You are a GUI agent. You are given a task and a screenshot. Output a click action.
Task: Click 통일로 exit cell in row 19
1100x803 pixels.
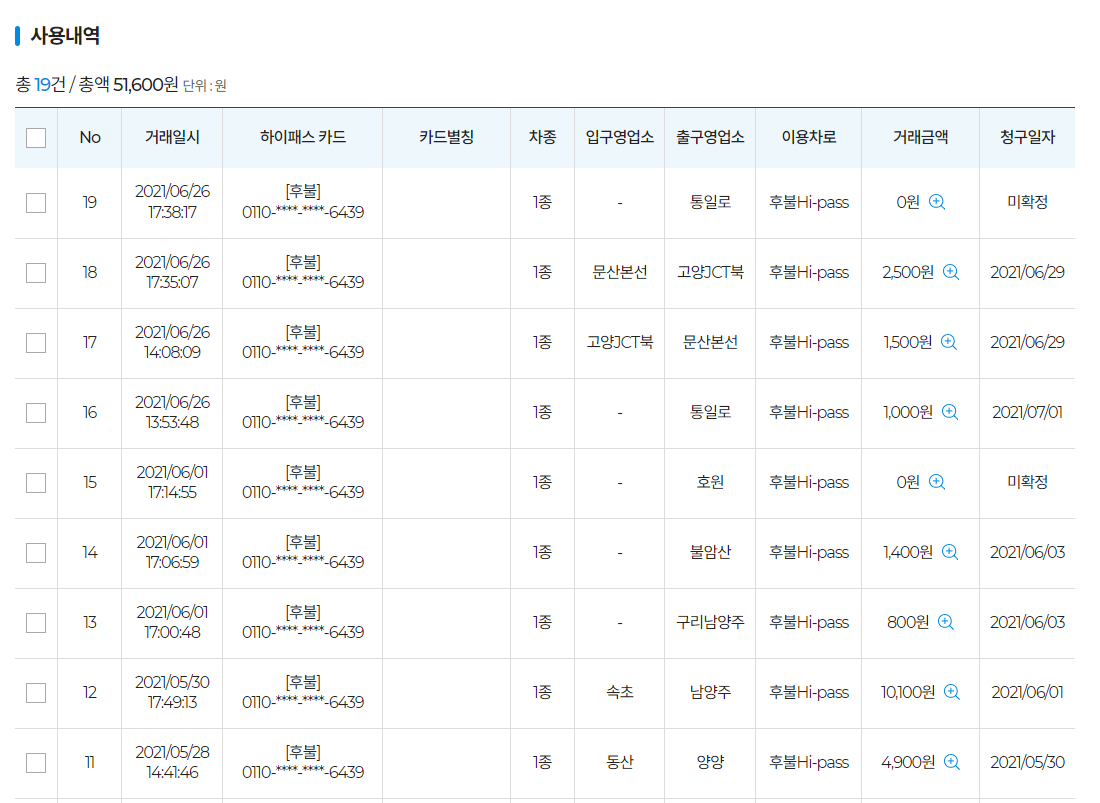tap(710, 202)
